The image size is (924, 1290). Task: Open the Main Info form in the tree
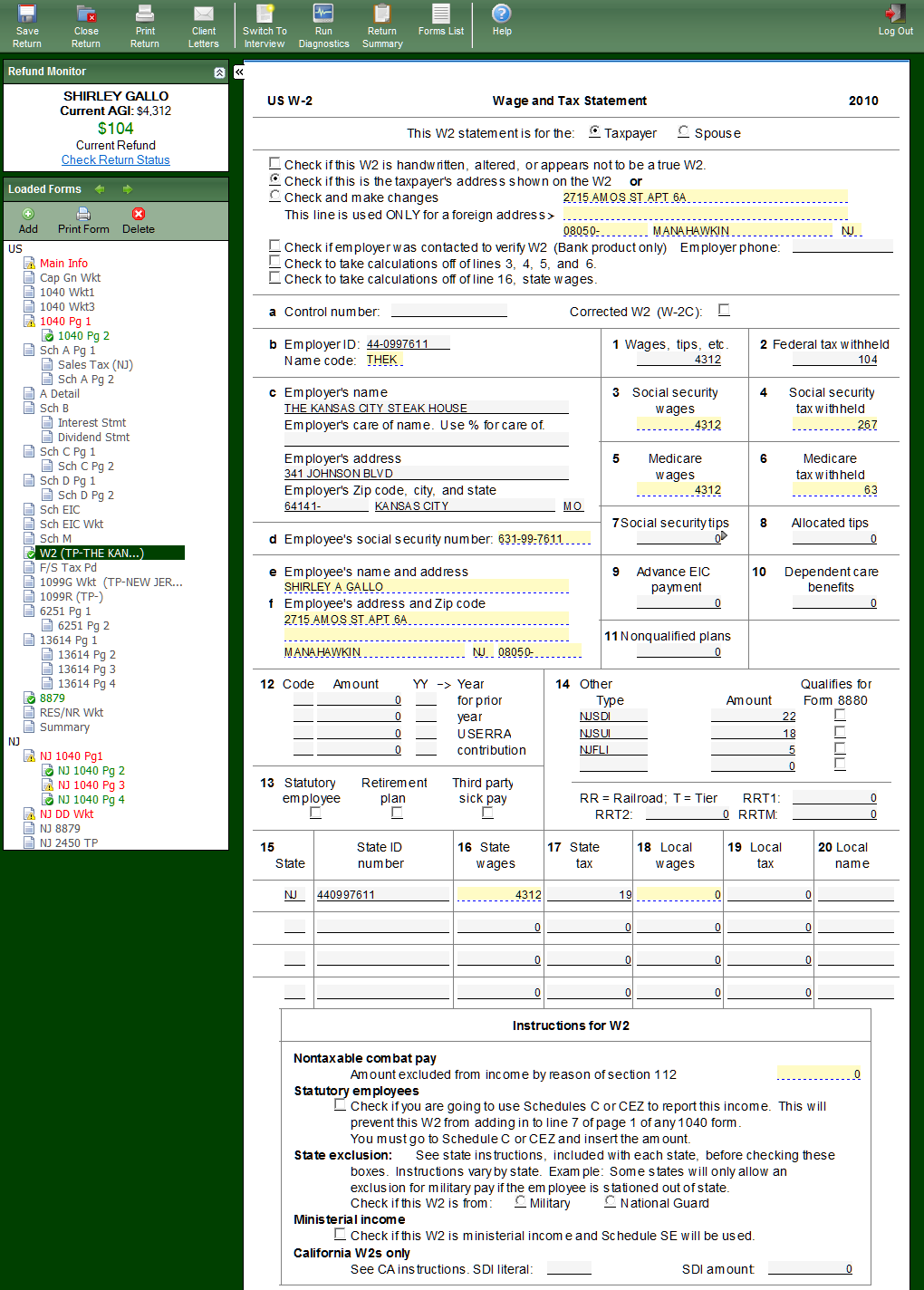pyautogui.click(x=63, y=264)
